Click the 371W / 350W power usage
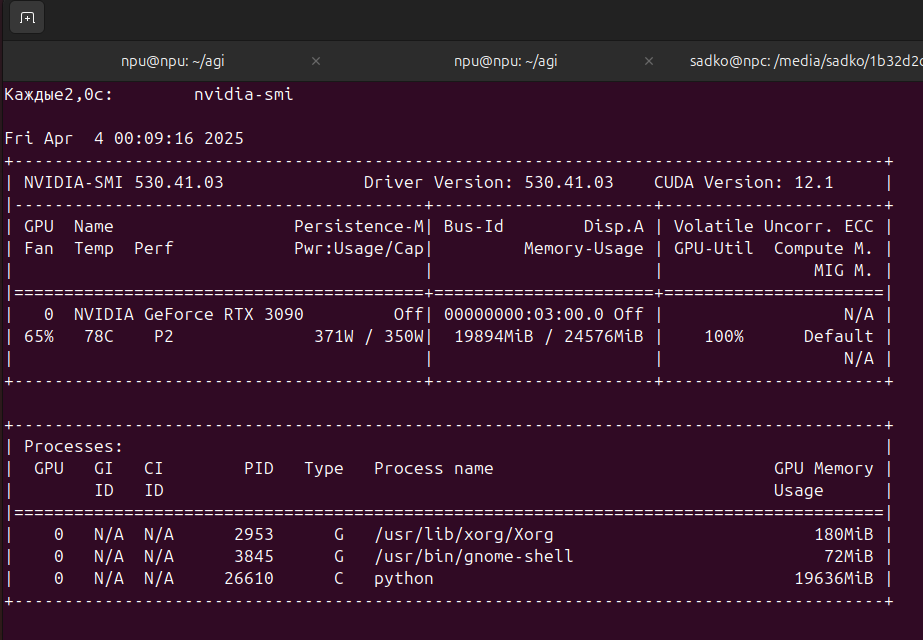This screenshot has height=640, width=923. tap(369, 336)
